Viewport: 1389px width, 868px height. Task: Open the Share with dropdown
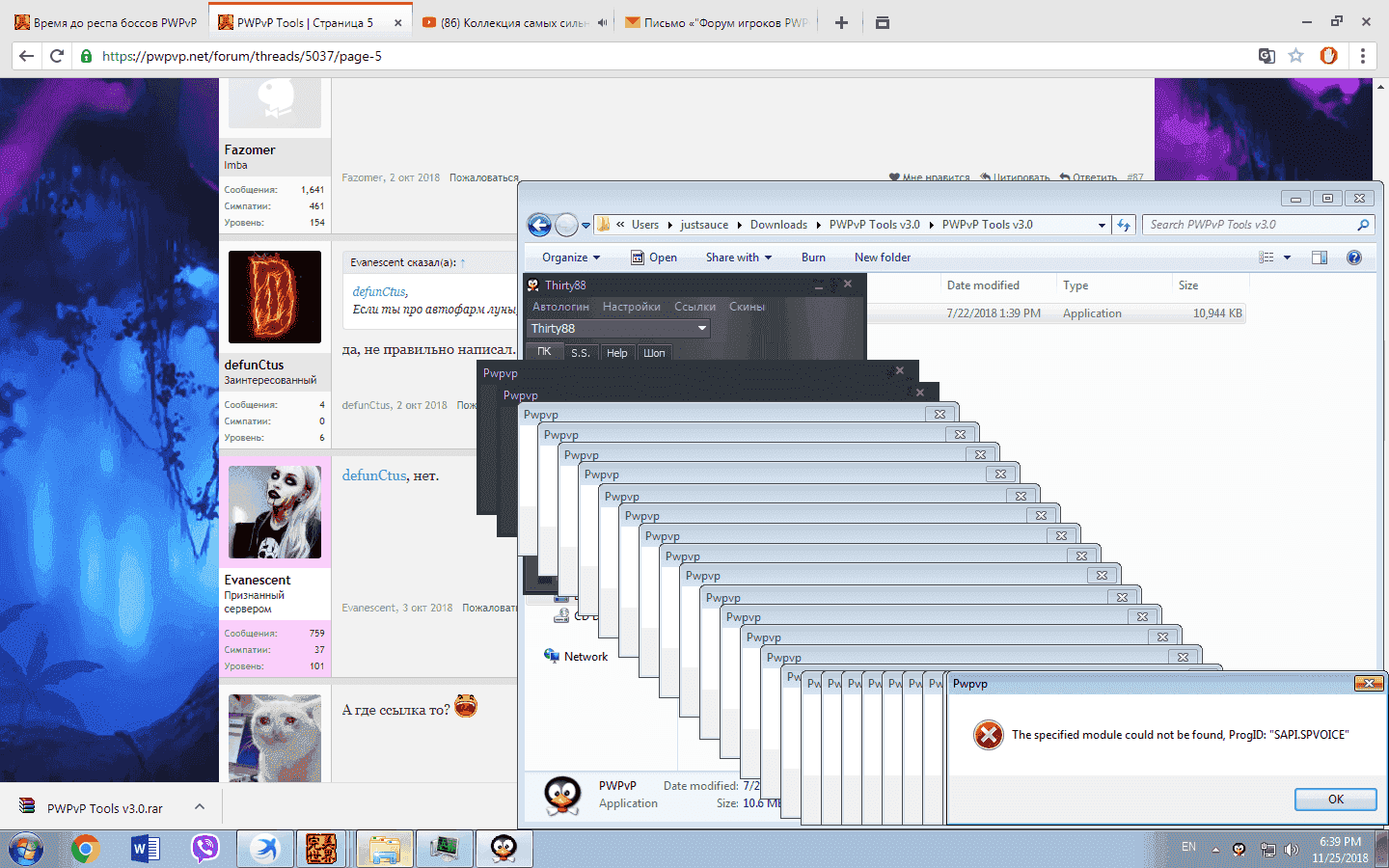click(x=738, y=258)
